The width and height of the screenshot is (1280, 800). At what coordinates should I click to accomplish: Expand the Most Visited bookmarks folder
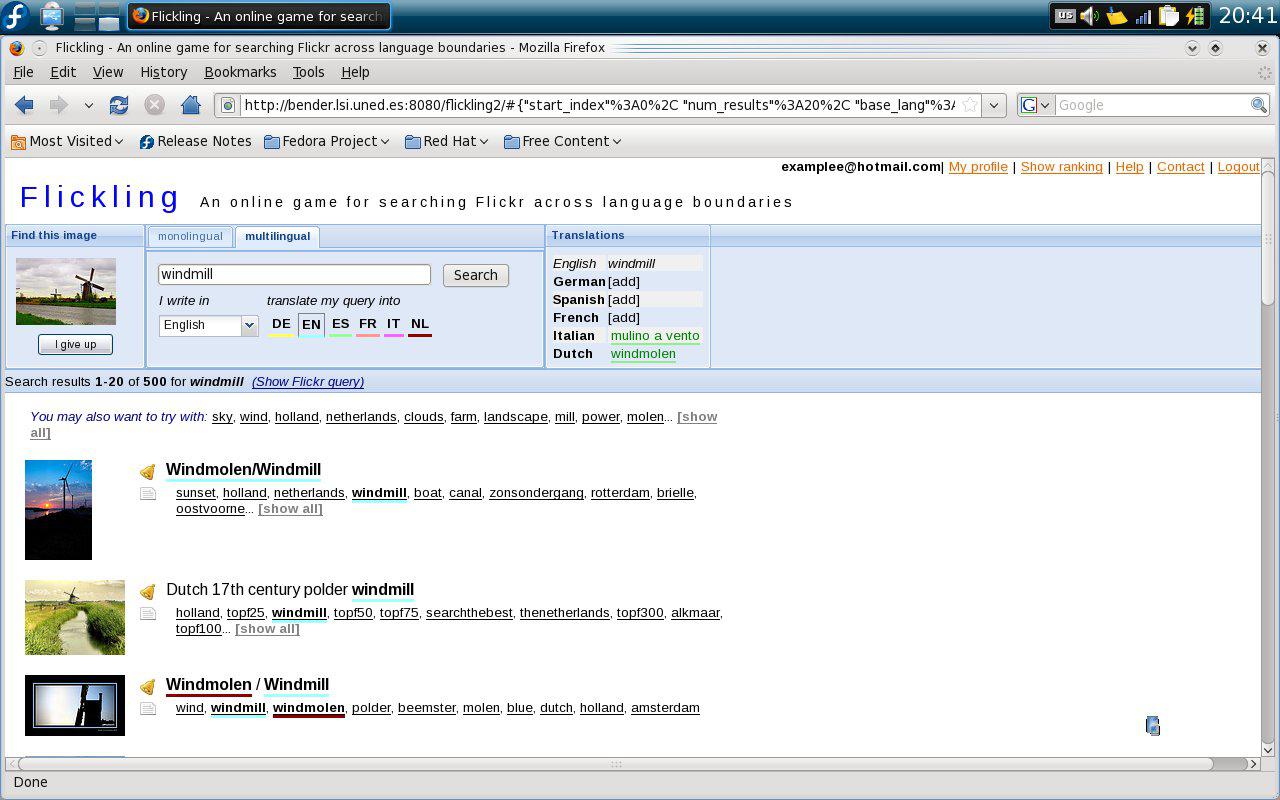(67, 141)
